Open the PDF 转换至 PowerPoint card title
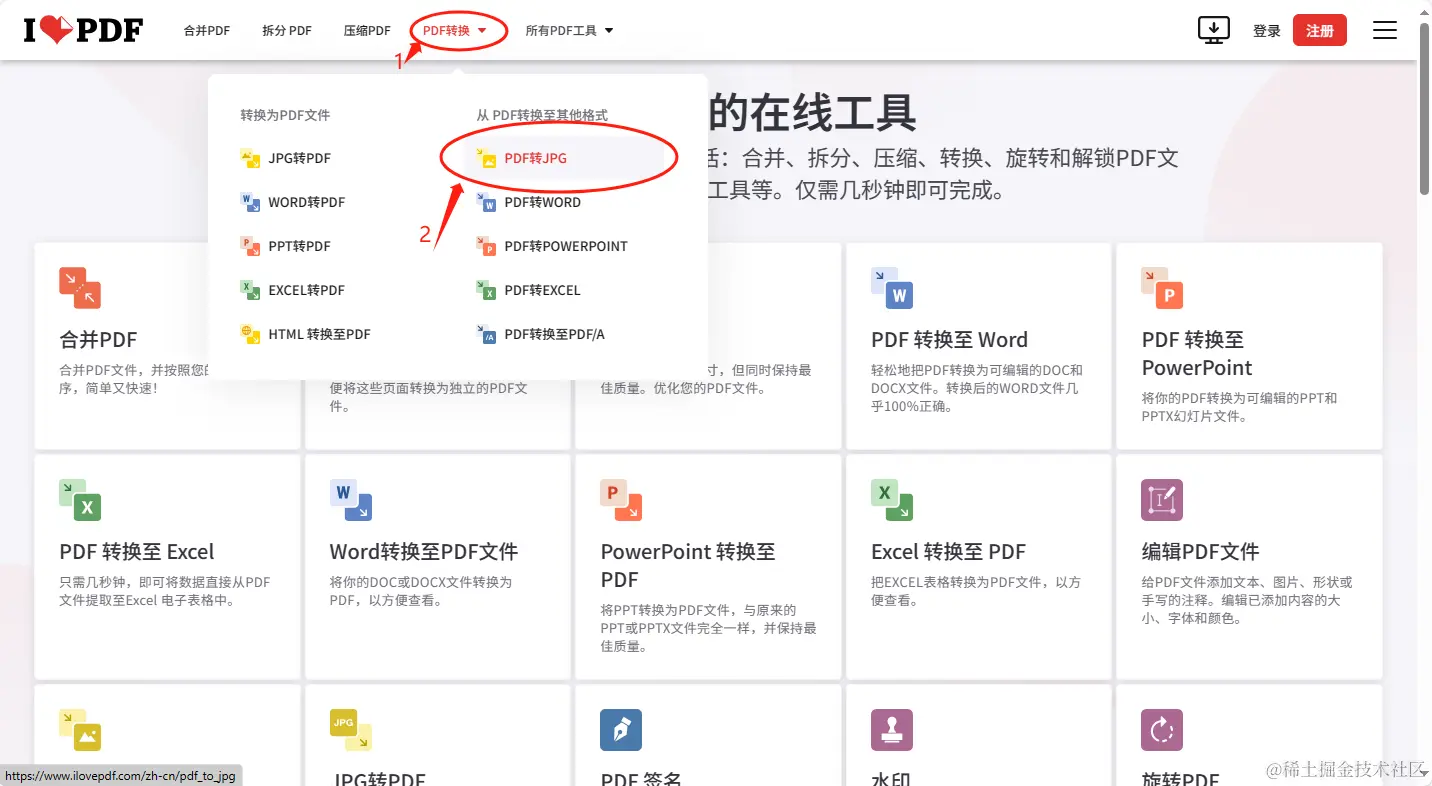Viewport: 1432px width, 786px height. tap(1197, 354)
